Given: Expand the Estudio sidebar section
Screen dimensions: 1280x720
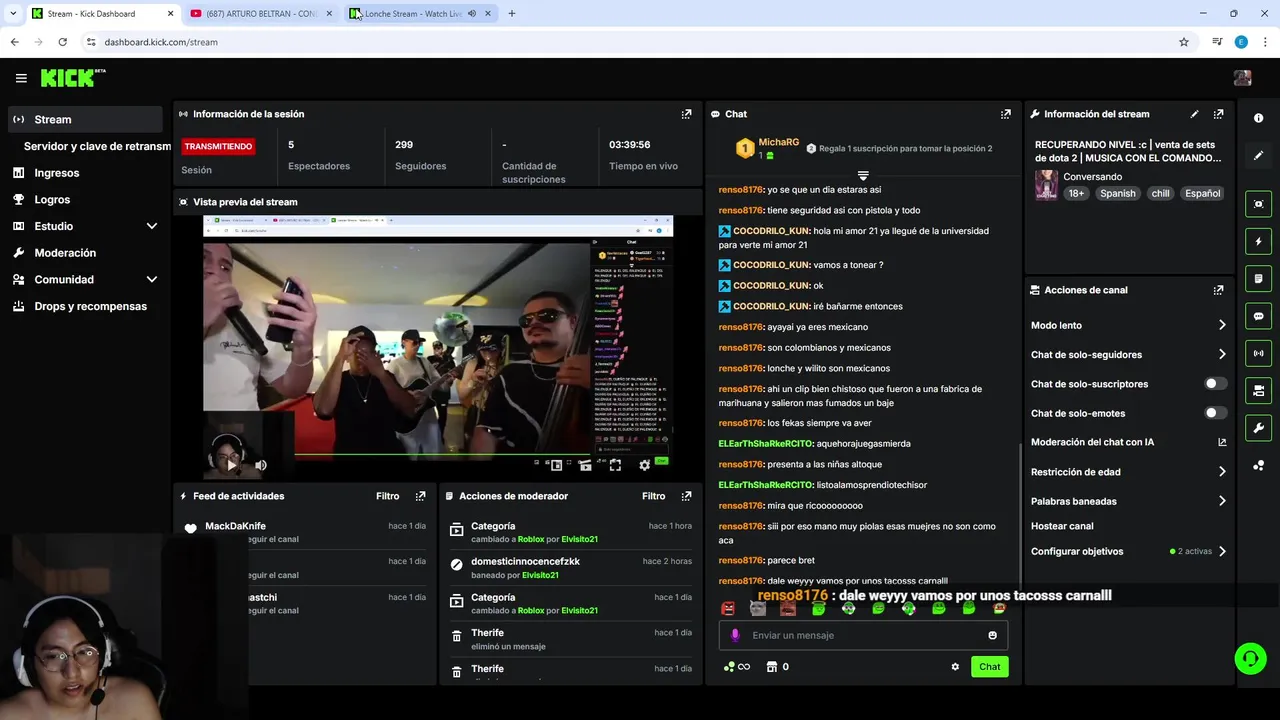Looking at the screenshot, I should [152, 226].
